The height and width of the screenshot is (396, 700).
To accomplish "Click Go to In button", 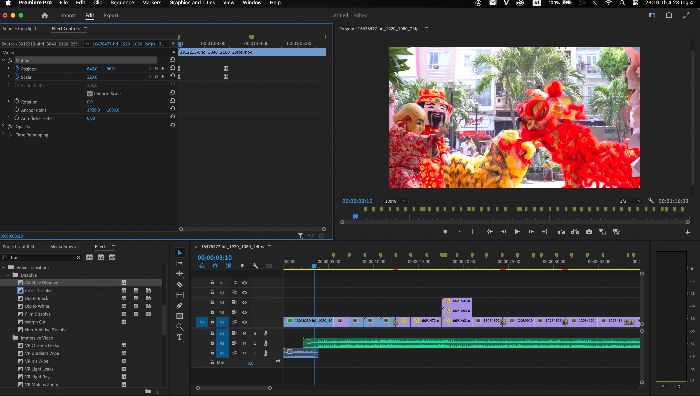I will tap(489, 232).
